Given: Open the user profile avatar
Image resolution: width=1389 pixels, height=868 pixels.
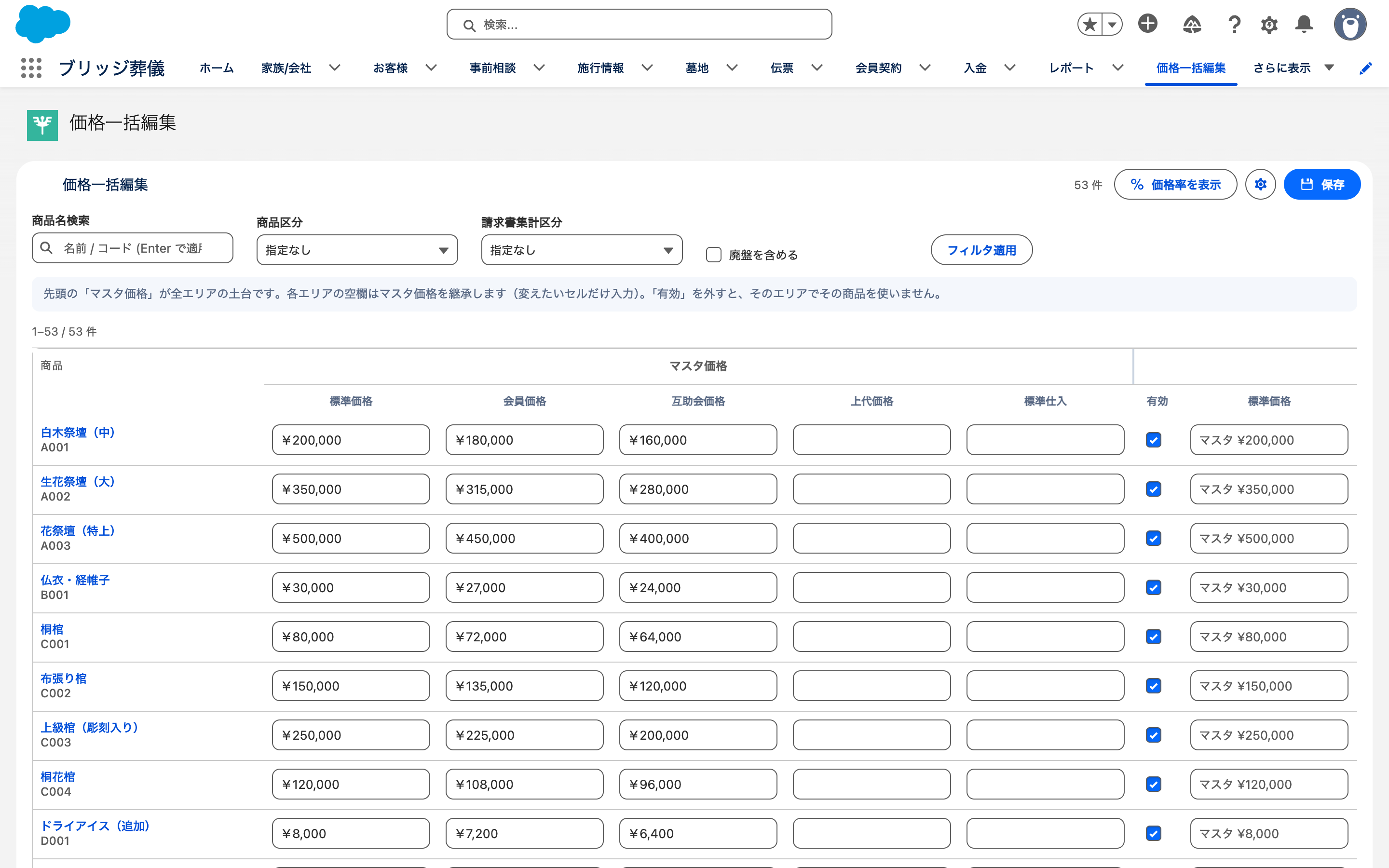Looking at the screenshot, I should coord(1350,24).
